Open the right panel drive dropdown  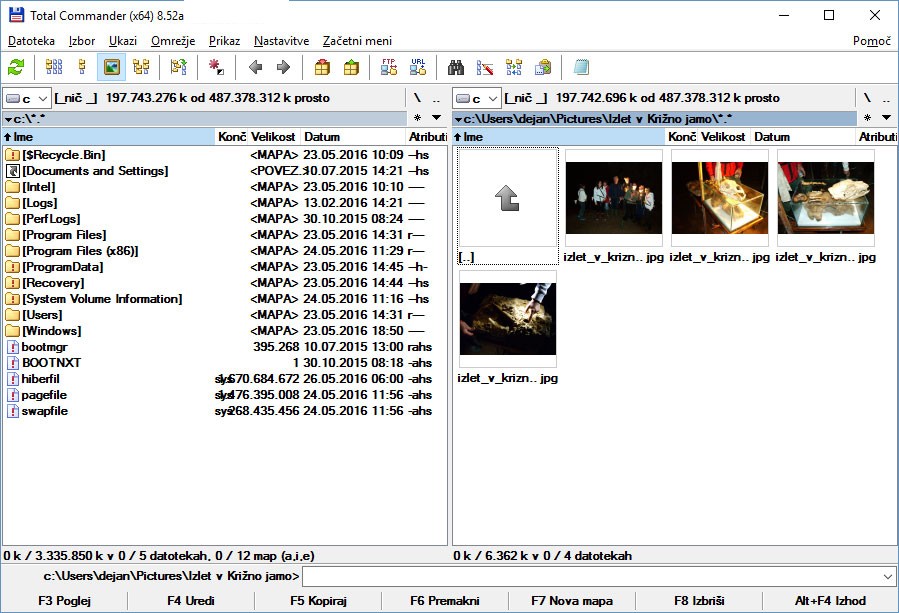pos(476,98)
